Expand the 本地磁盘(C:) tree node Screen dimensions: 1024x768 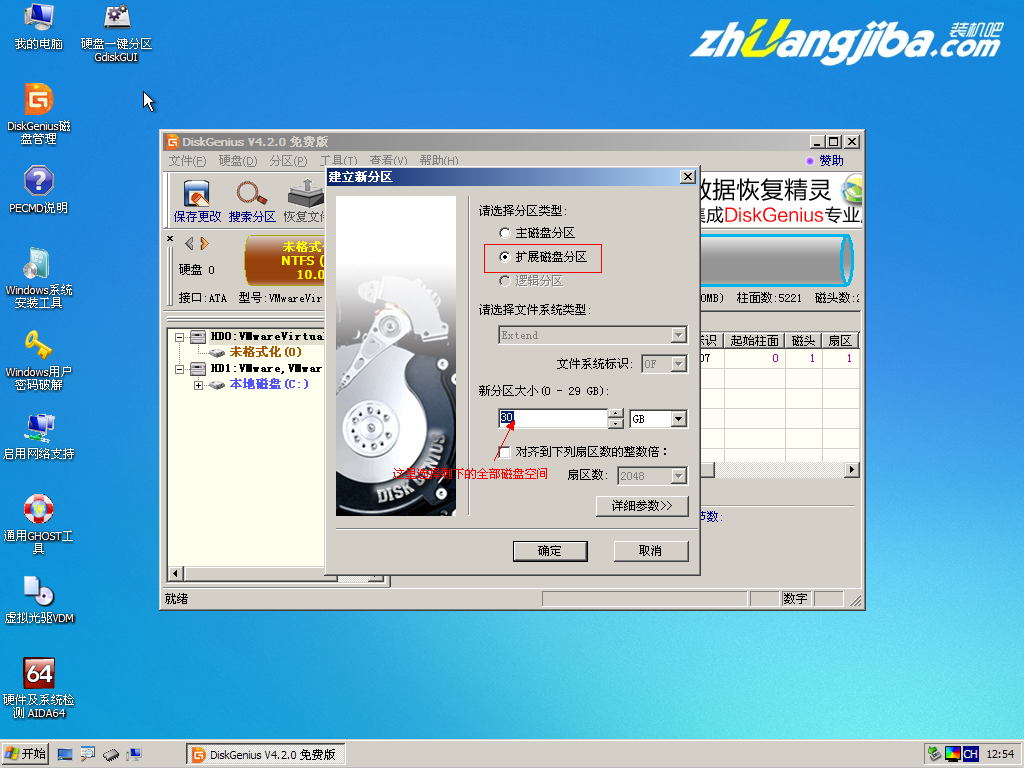coord(199,384)
